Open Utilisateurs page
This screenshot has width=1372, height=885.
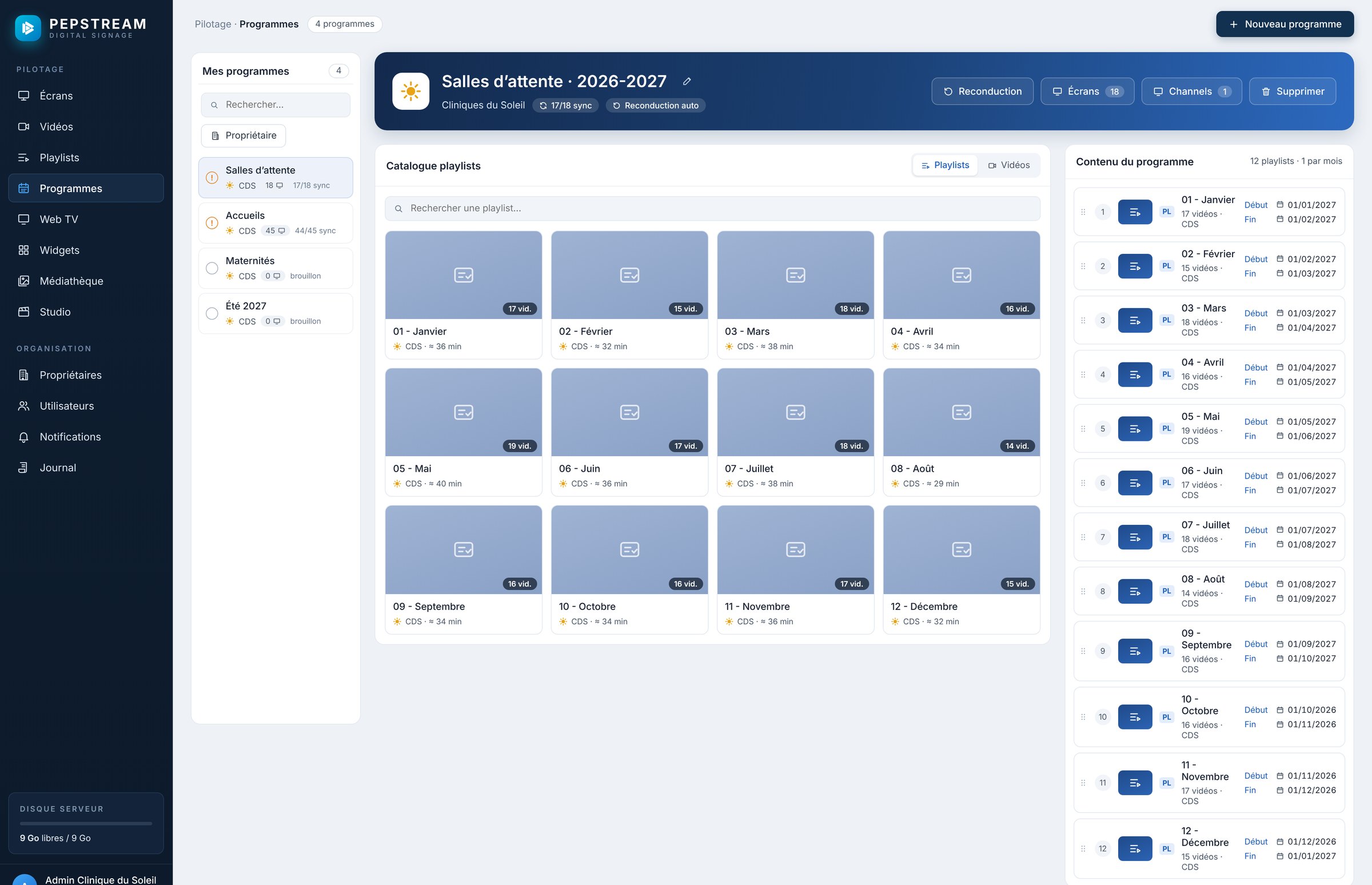[86, 406]
